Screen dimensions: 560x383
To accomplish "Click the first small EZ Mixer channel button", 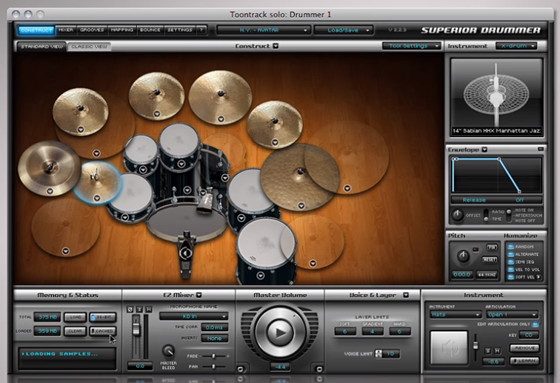I will coord(130,309).
